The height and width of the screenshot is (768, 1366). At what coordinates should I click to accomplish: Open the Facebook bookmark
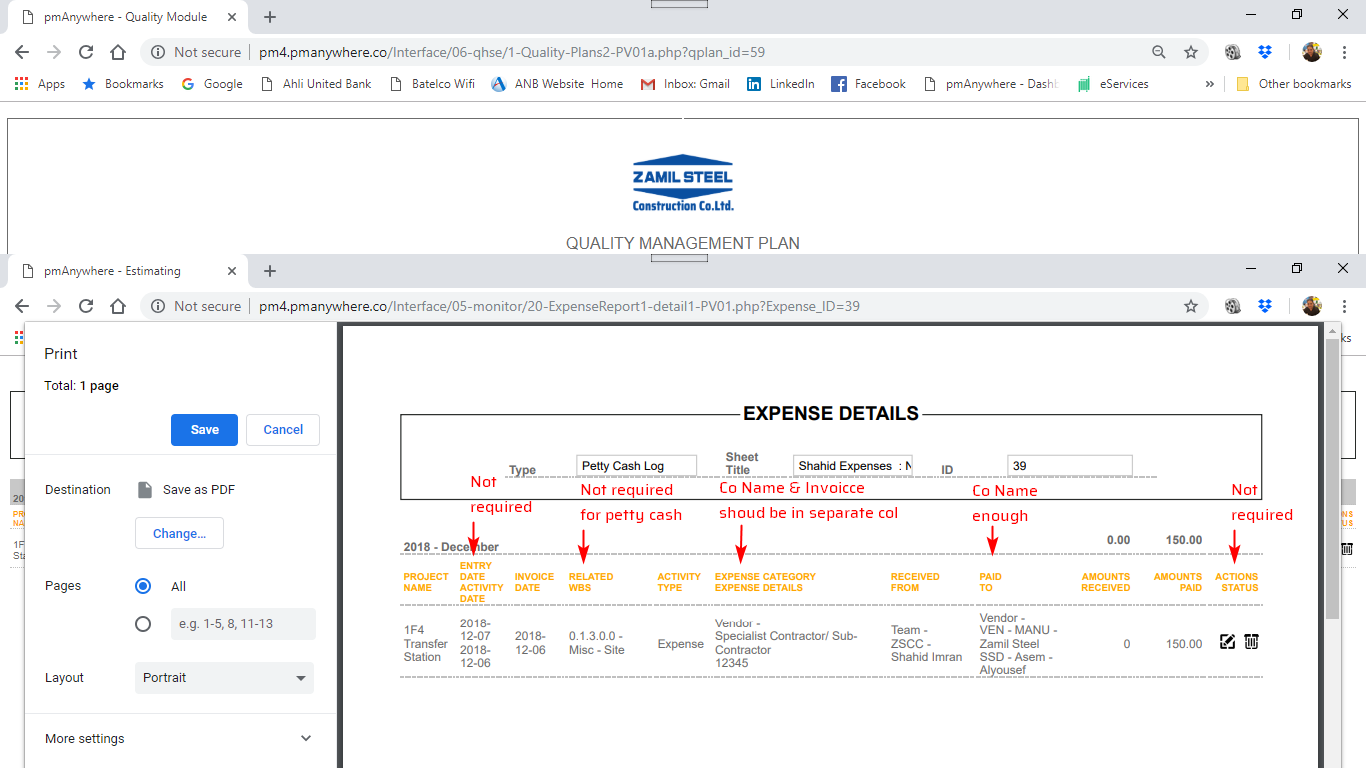[x=868, y=84]
